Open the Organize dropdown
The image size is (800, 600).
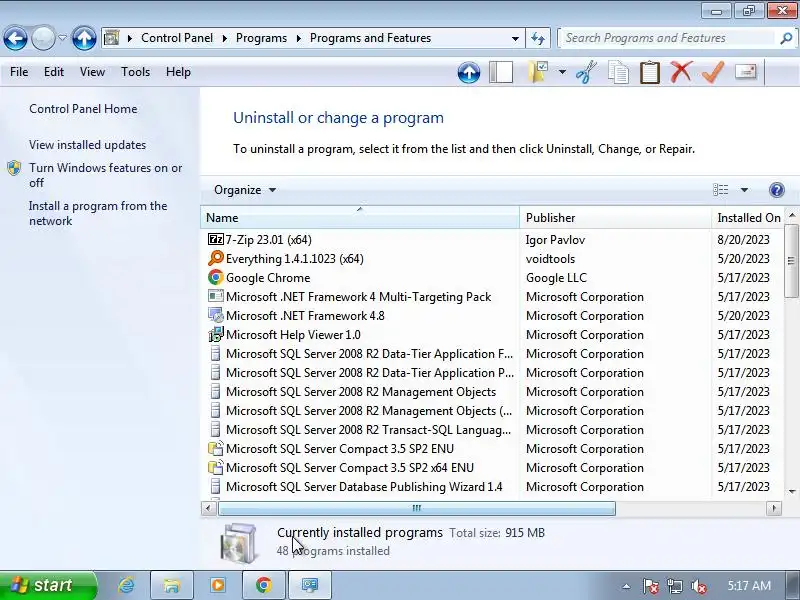point(245,190)
